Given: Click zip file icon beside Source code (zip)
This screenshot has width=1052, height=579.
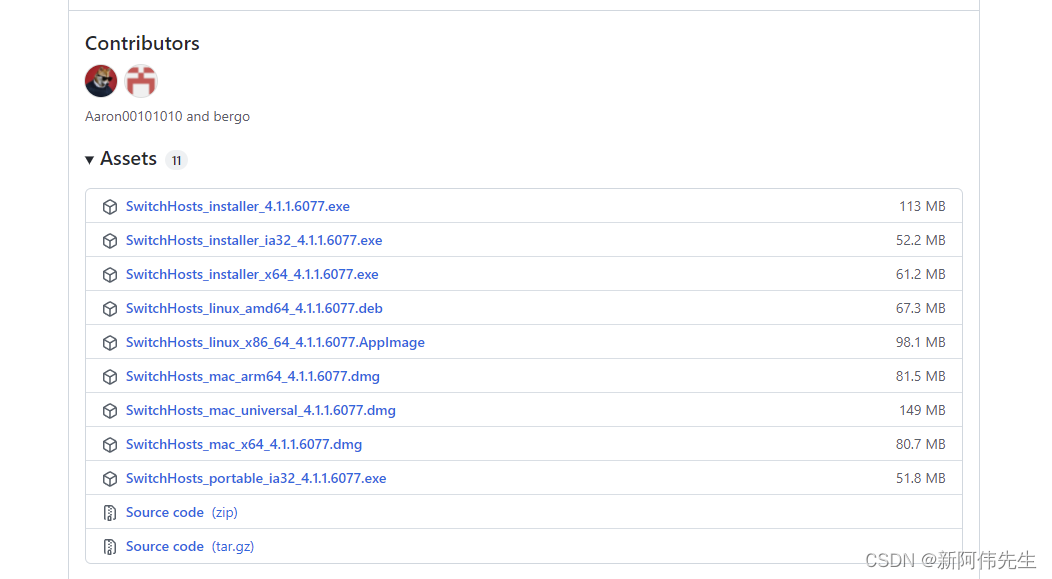Looking at the screenshot, I should [110, 513].
